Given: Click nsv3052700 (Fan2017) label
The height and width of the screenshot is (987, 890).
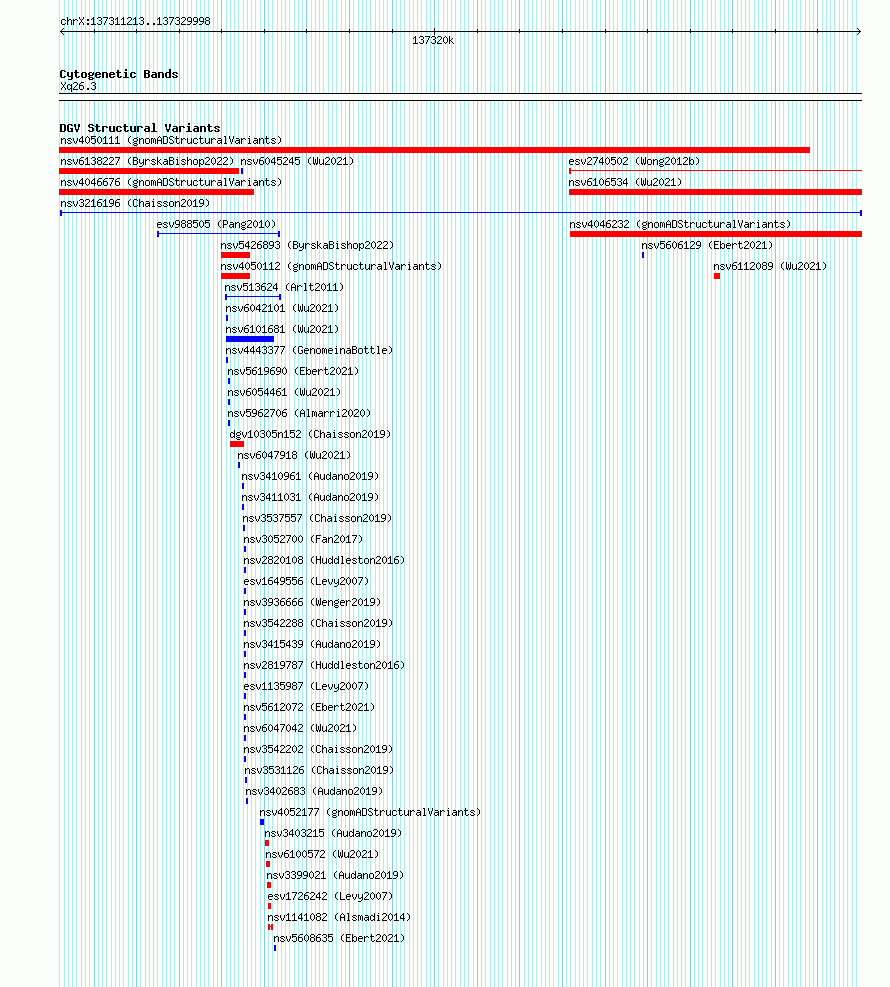Looking at the screenshot, I should coord(303,539).
